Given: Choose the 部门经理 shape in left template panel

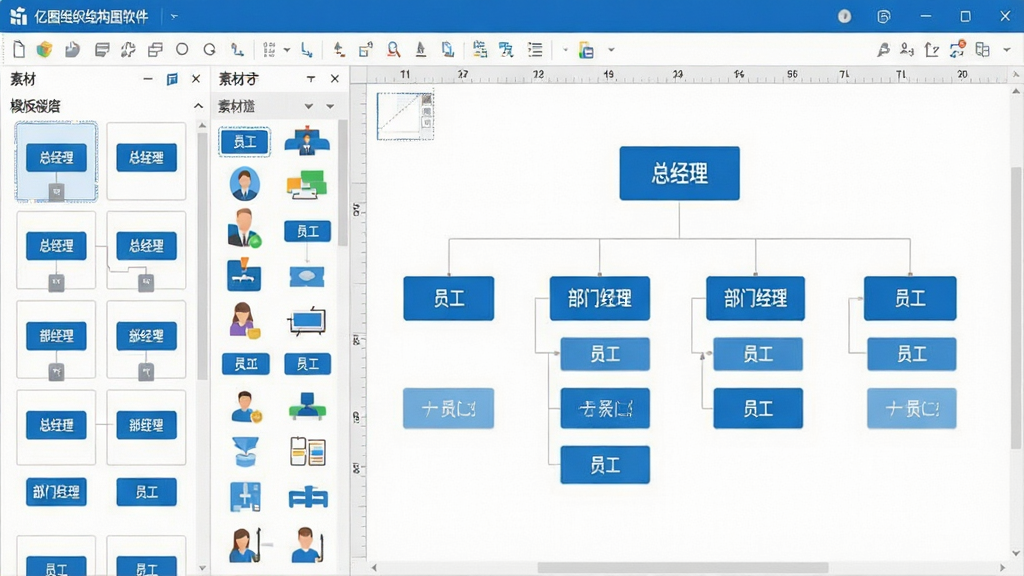Looking at the screenshot, I should pyautogui.click(x=56, y=492).
